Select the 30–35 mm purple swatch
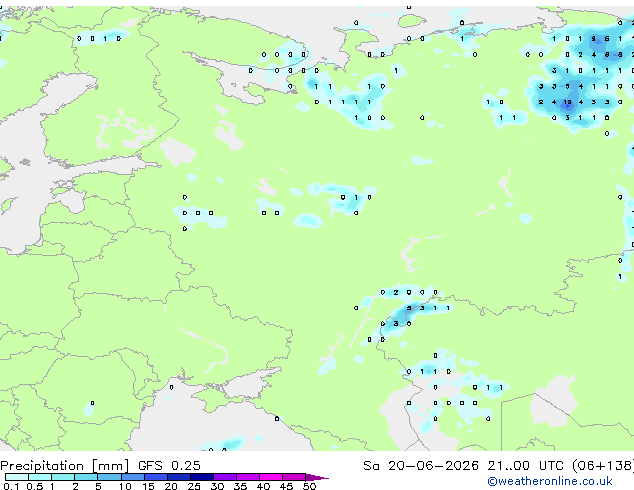This screenshot has height=490, width=634. coord(225,477)
